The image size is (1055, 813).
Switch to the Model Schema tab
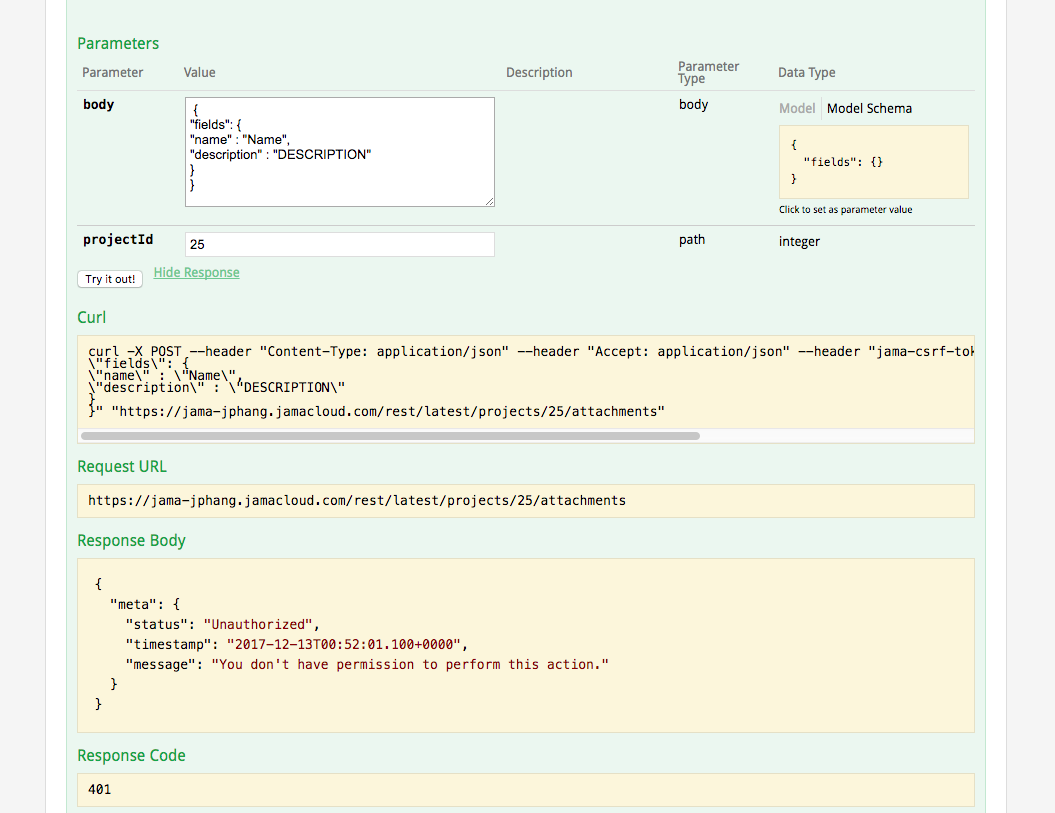coord(869,108)
